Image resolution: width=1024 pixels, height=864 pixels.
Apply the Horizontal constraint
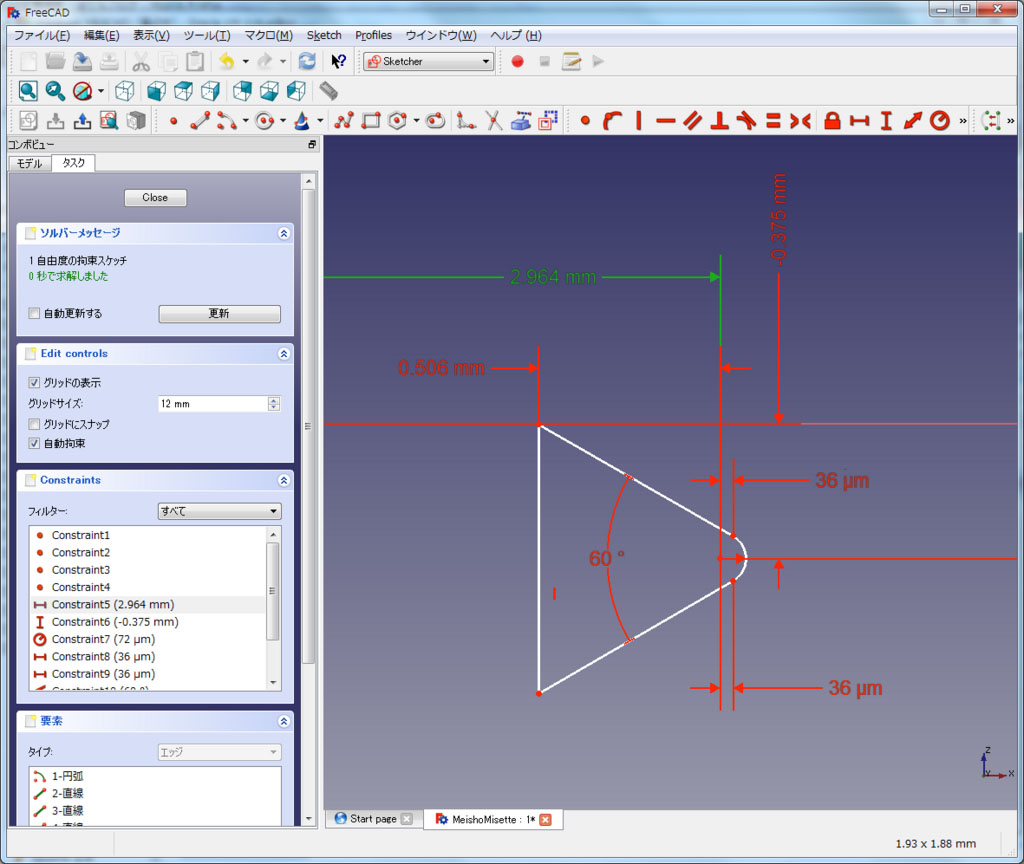click(x=665, y=121)
